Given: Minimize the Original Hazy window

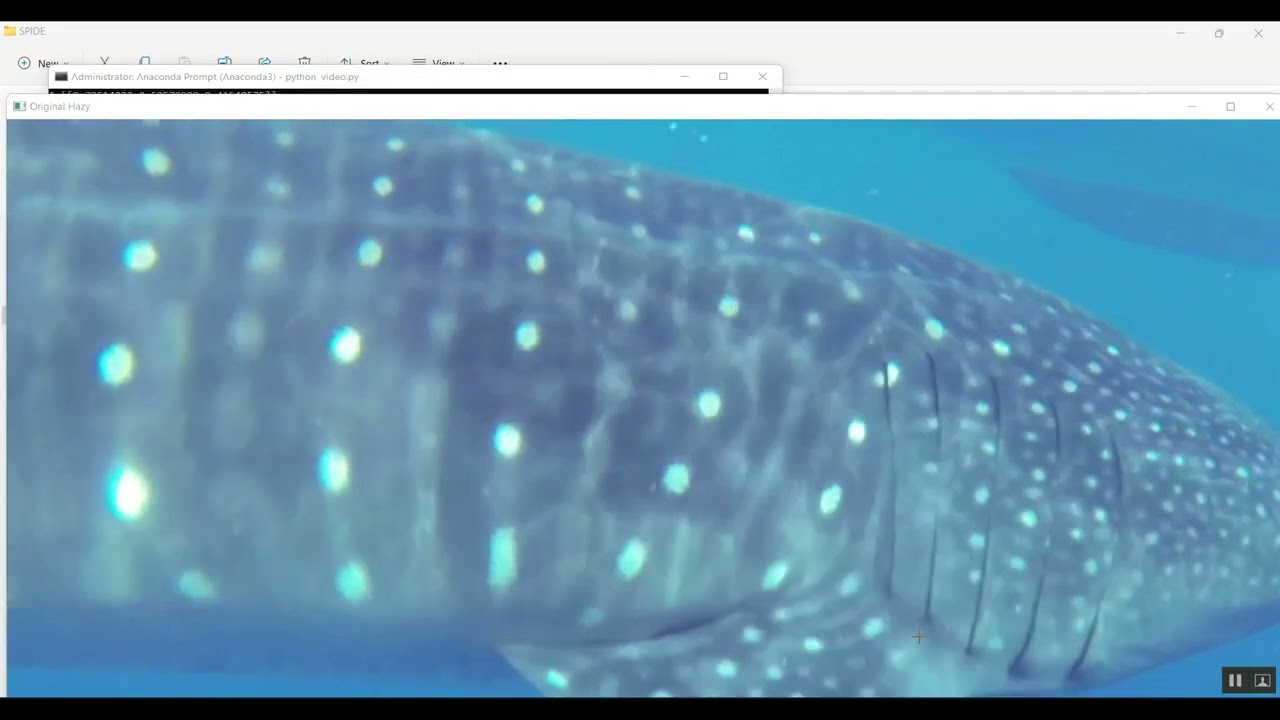Looking at the screenshot, I should (1192, 106).
